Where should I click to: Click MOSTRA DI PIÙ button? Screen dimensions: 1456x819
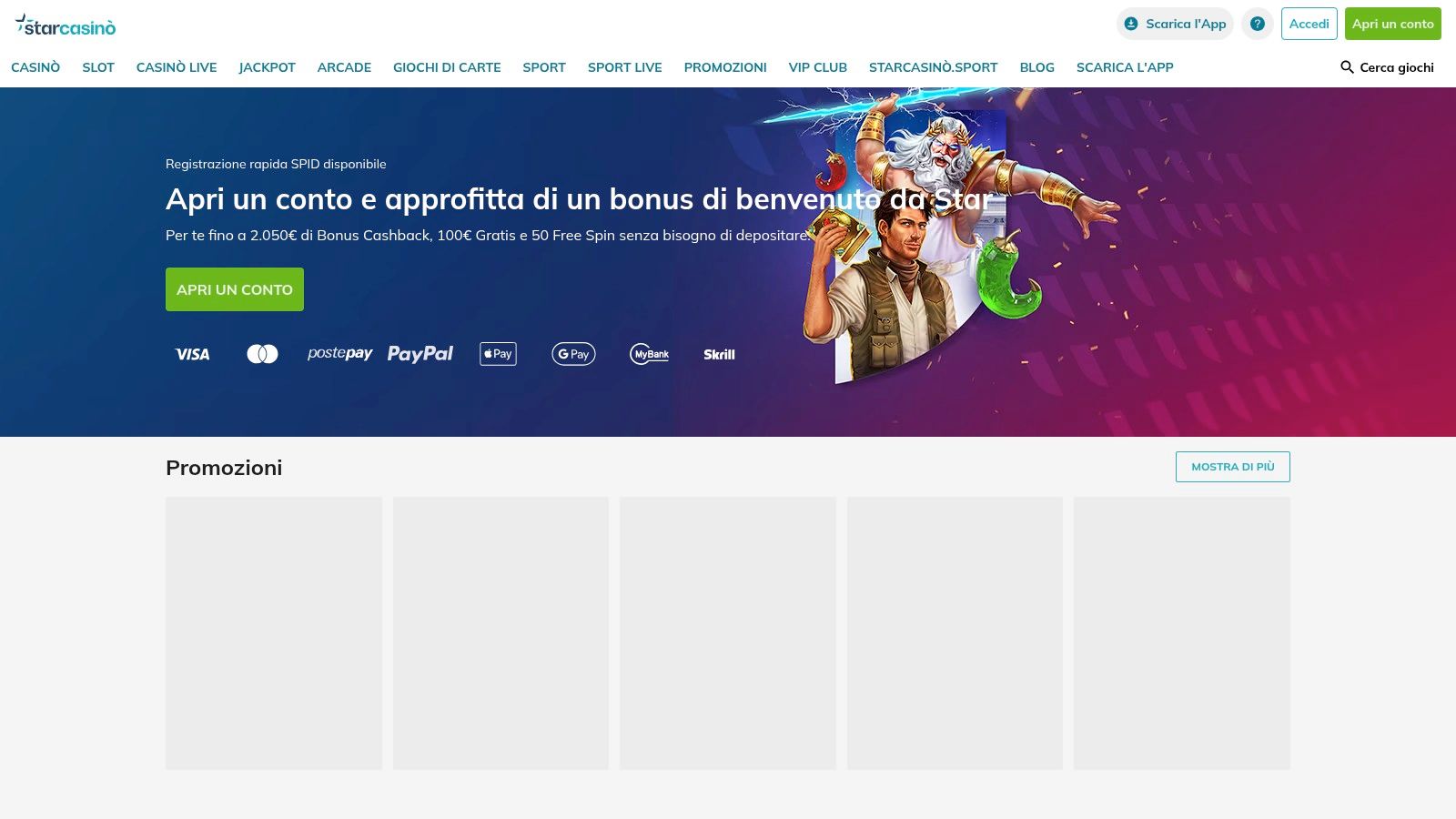click(x=1233, y=467)
